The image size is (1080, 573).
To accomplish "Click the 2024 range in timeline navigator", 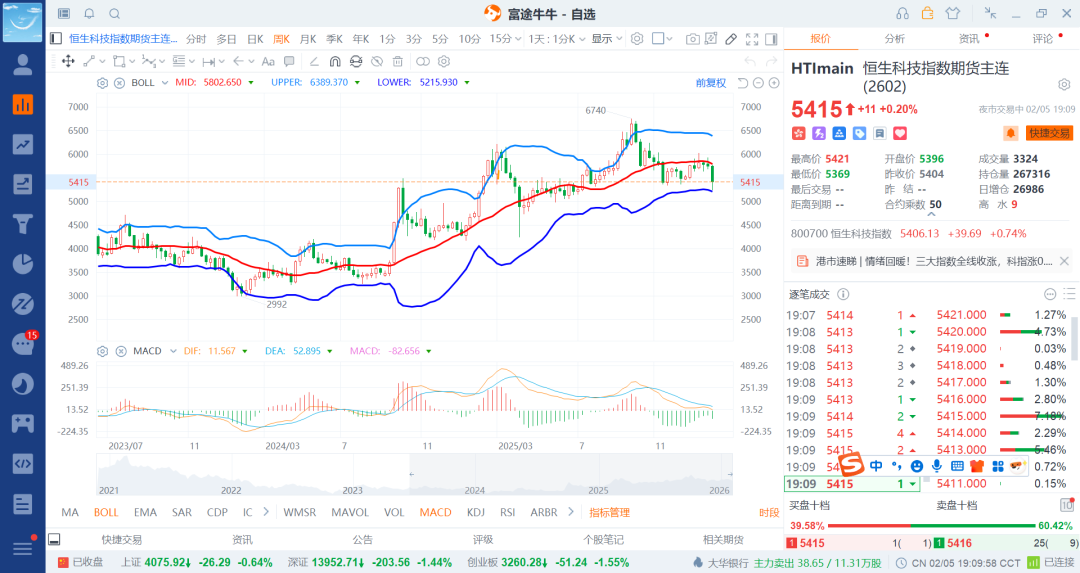I will click(474, 490).
